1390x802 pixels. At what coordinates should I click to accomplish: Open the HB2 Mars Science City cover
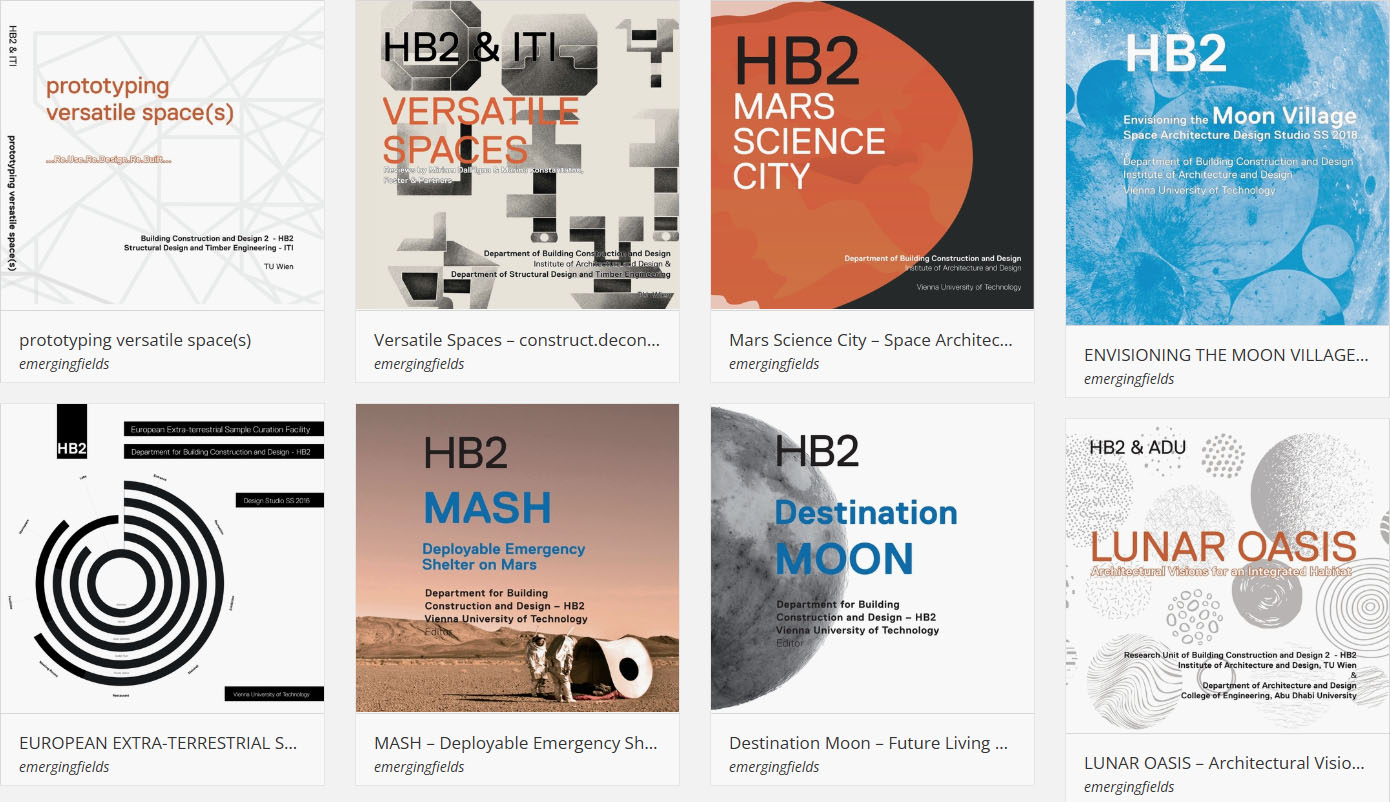(872, 155)
